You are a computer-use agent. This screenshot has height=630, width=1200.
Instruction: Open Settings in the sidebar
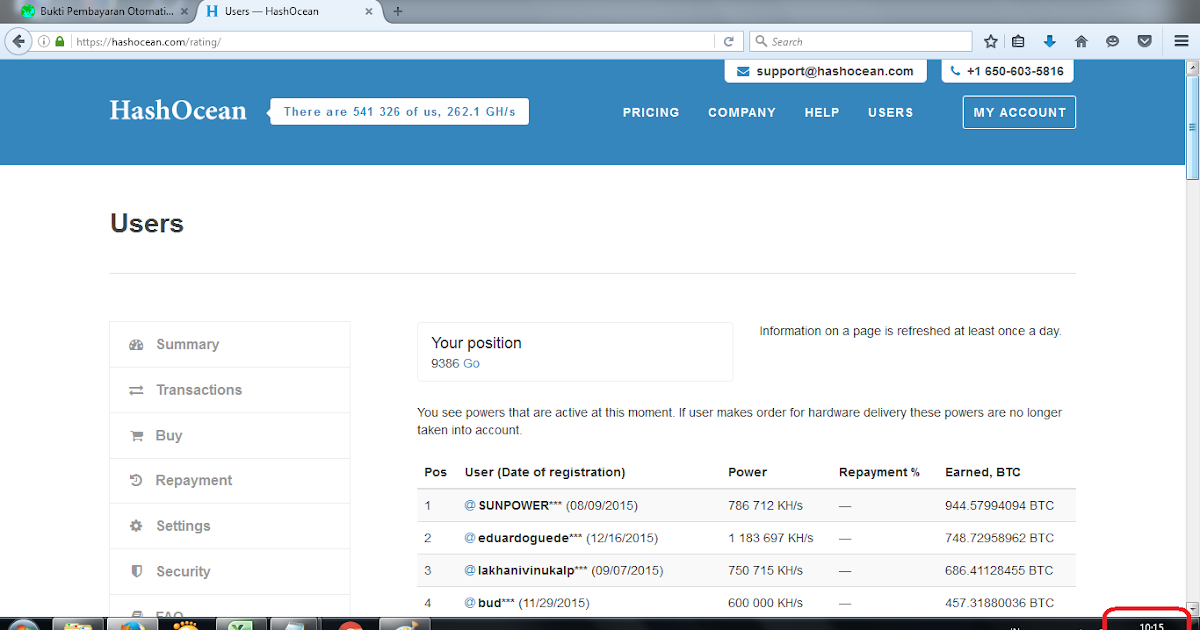point(229,526)
